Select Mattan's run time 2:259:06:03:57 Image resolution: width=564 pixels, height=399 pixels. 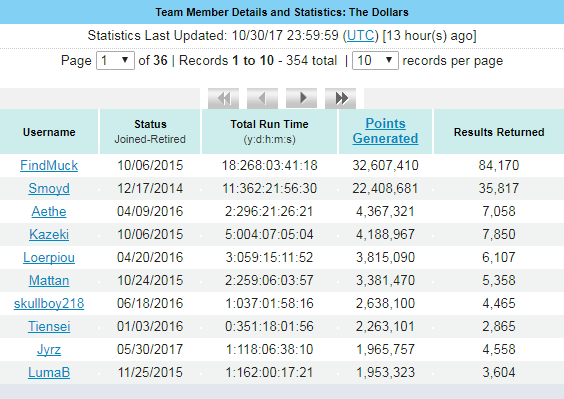269,281
